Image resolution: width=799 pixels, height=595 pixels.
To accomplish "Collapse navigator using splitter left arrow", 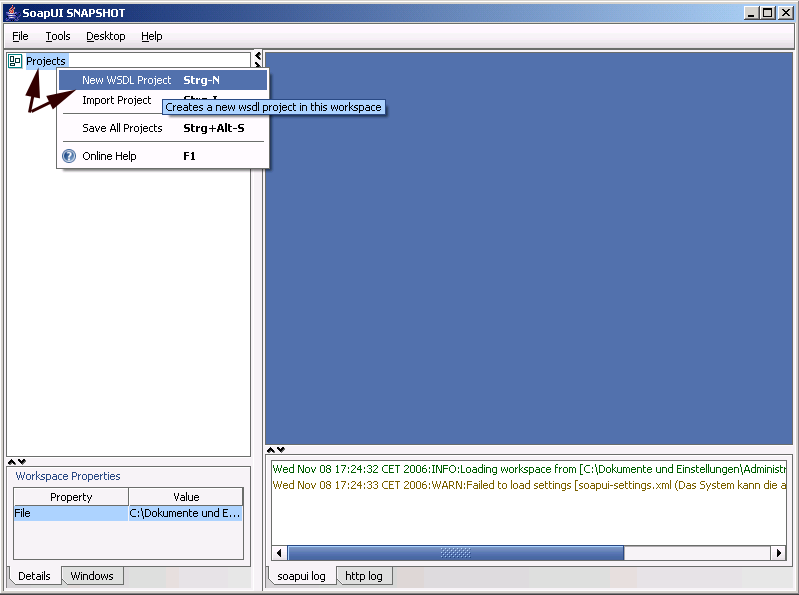I will [x=258, y=56].
